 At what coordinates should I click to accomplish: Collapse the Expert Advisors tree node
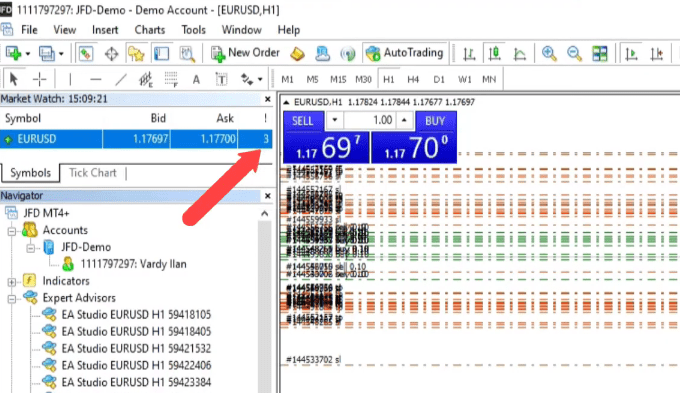pos(12,299)
